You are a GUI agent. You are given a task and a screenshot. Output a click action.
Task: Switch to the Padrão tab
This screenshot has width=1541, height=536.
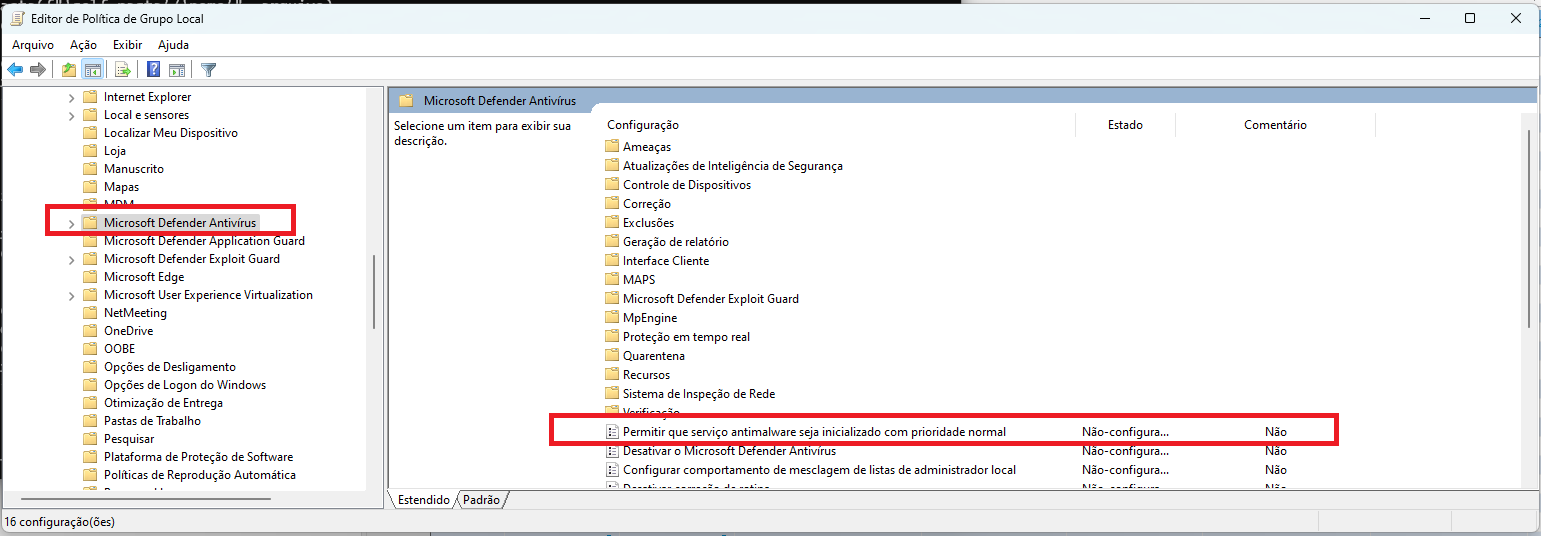click(484, 499)
